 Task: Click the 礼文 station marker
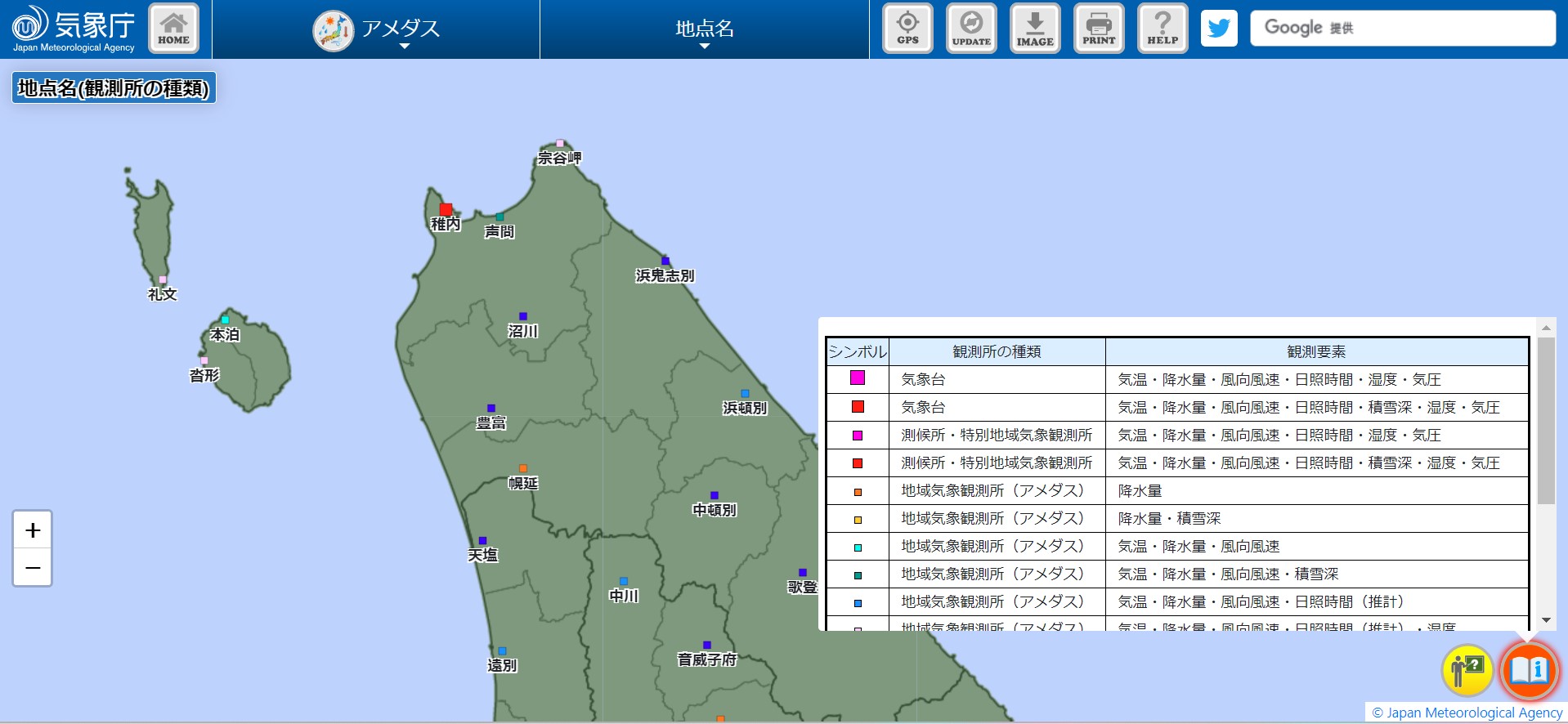(x=163, y=279)
